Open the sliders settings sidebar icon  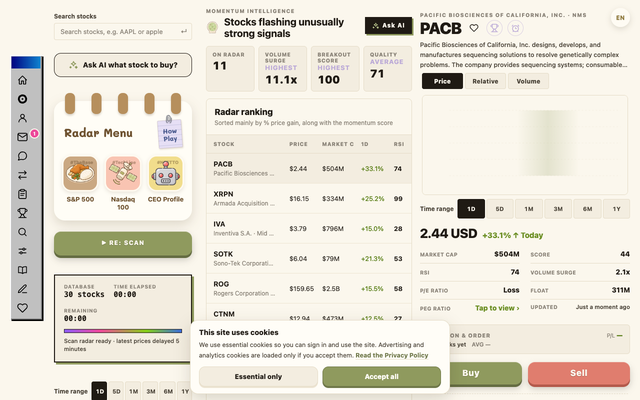point(22,251)
